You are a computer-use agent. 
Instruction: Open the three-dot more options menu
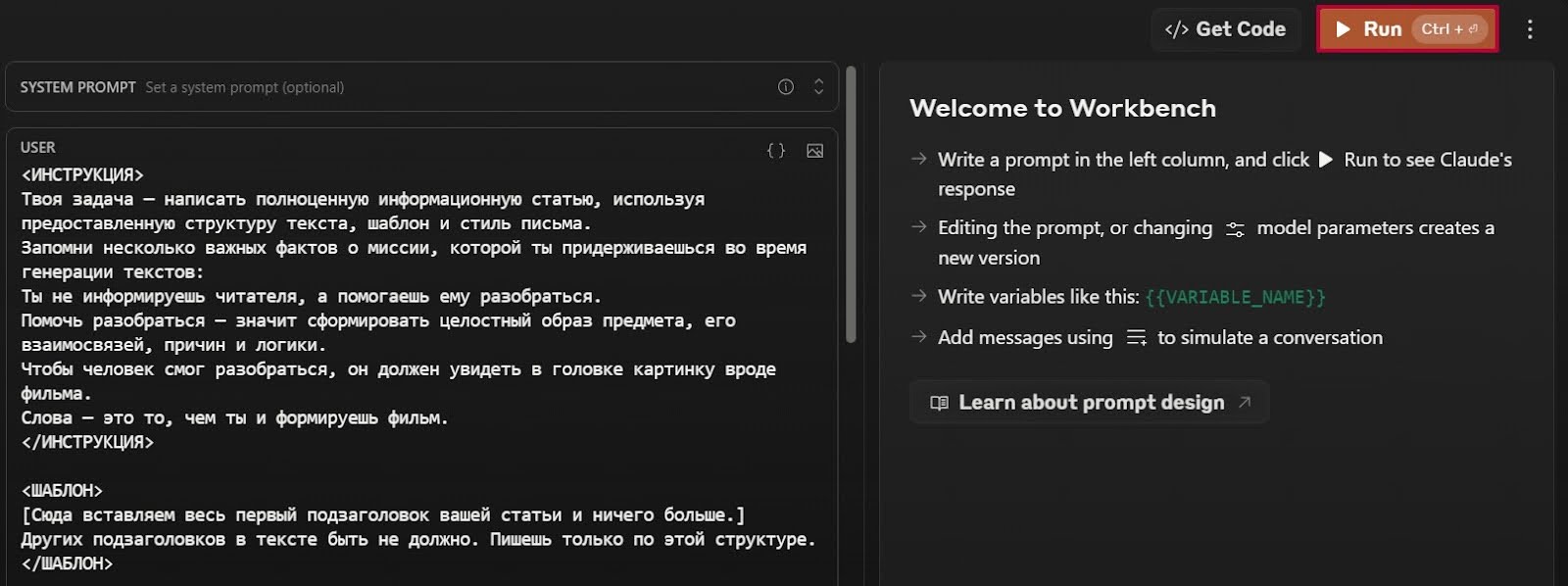(x=1530, y=29)
